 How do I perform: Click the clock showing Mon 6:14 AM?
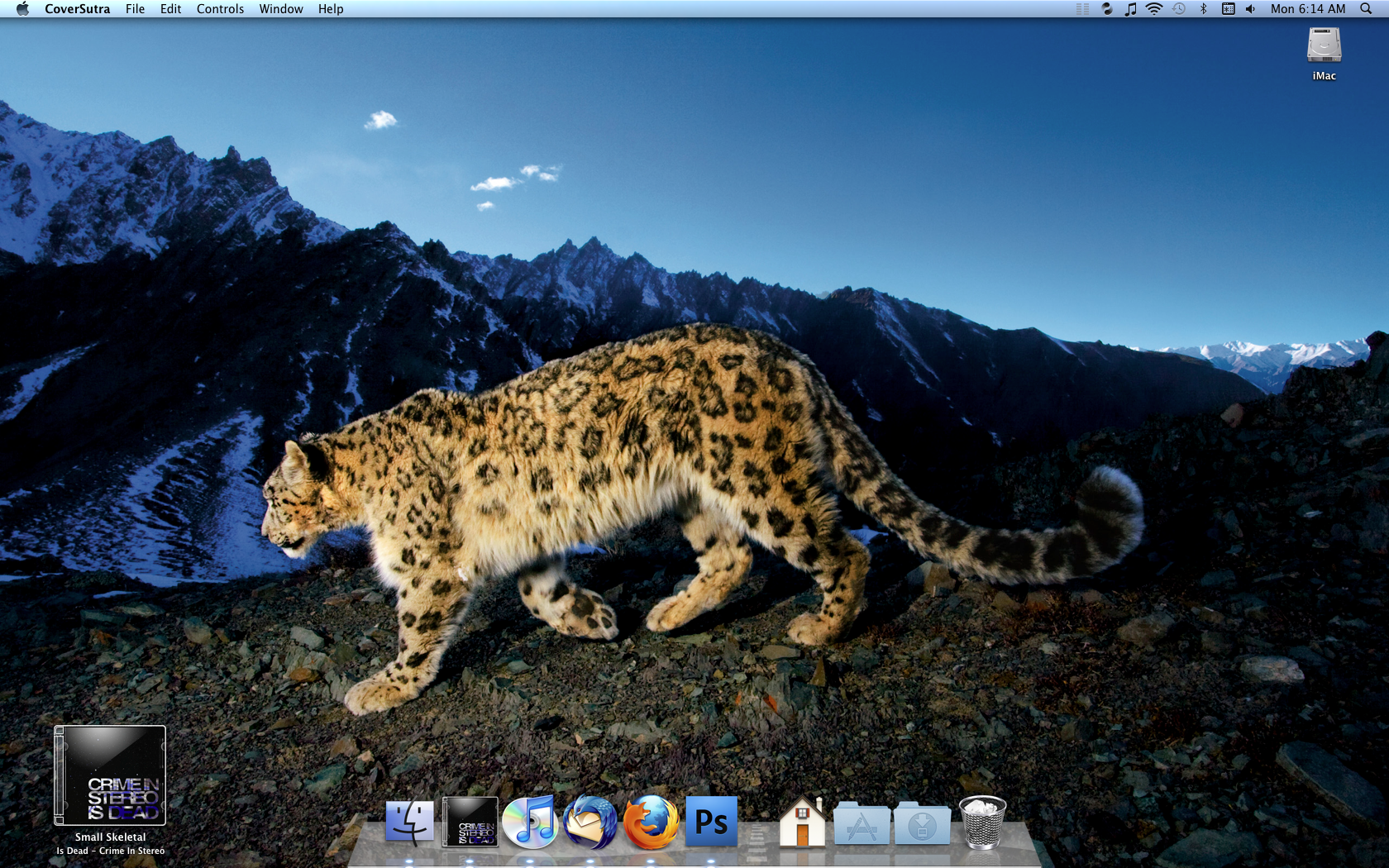pos(1308,9)
